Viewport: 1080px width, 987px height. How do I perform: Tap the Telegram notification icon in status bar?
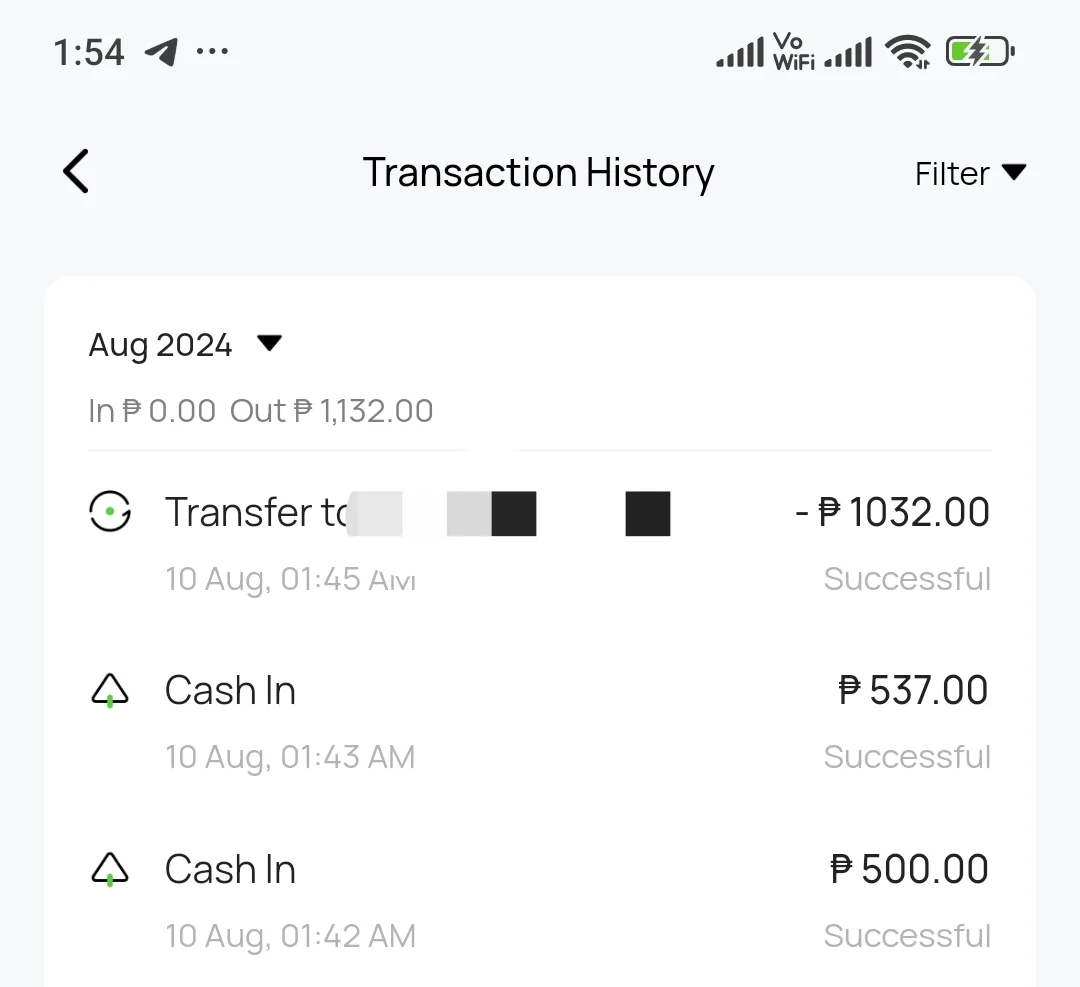161,52
